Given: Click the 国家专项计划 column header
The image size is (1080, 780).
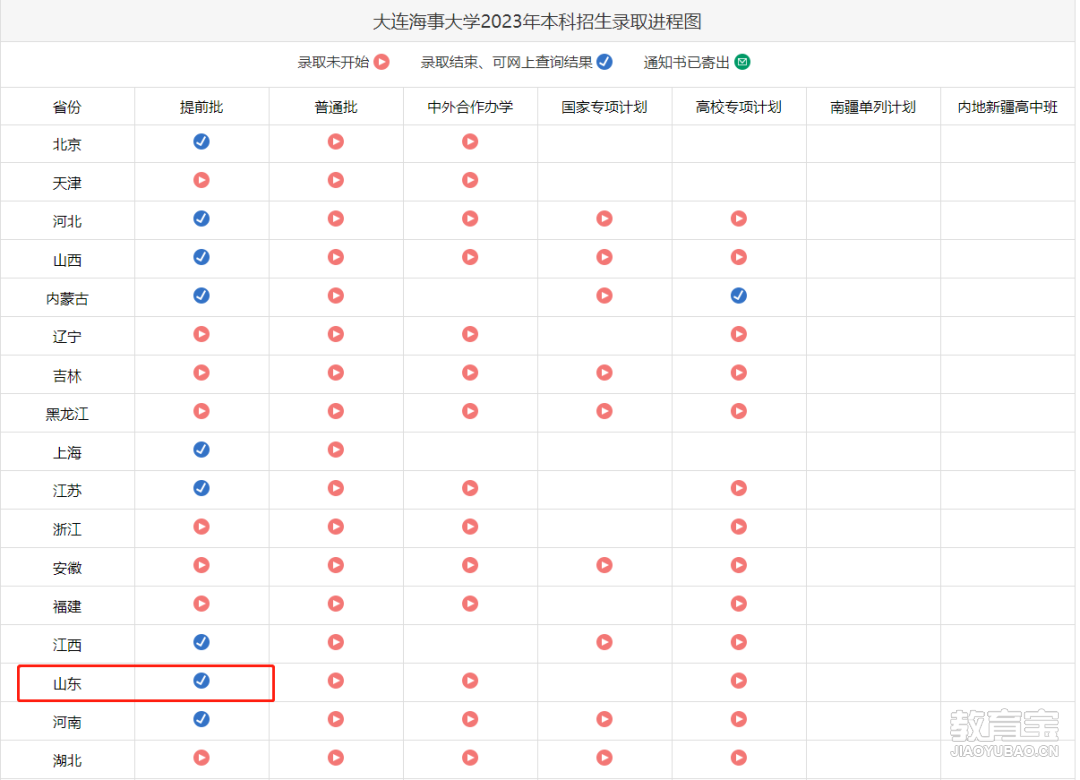Looking at the screenshot, I should 604,107.
